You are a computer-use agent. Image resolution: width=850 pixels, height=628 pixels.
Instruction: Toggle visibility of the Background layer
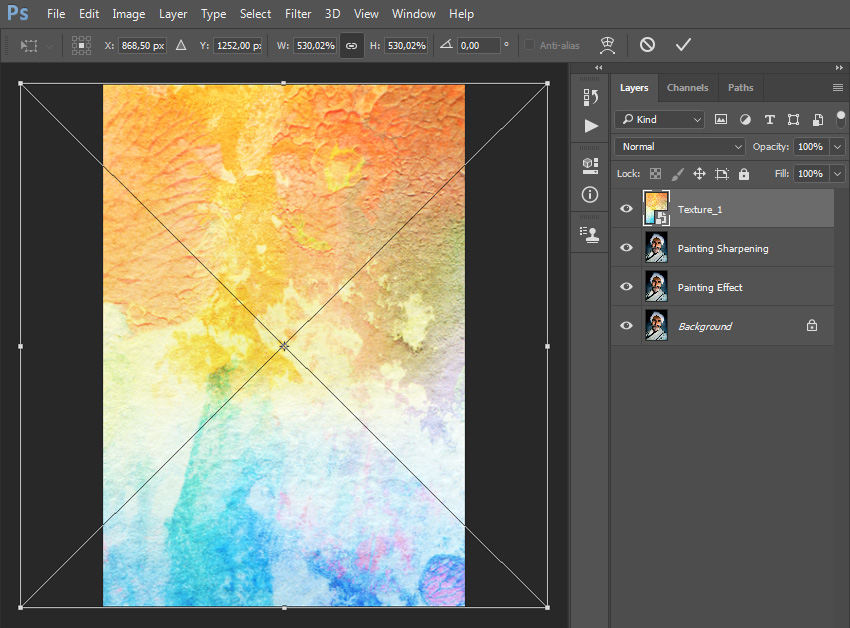[626, 326]
